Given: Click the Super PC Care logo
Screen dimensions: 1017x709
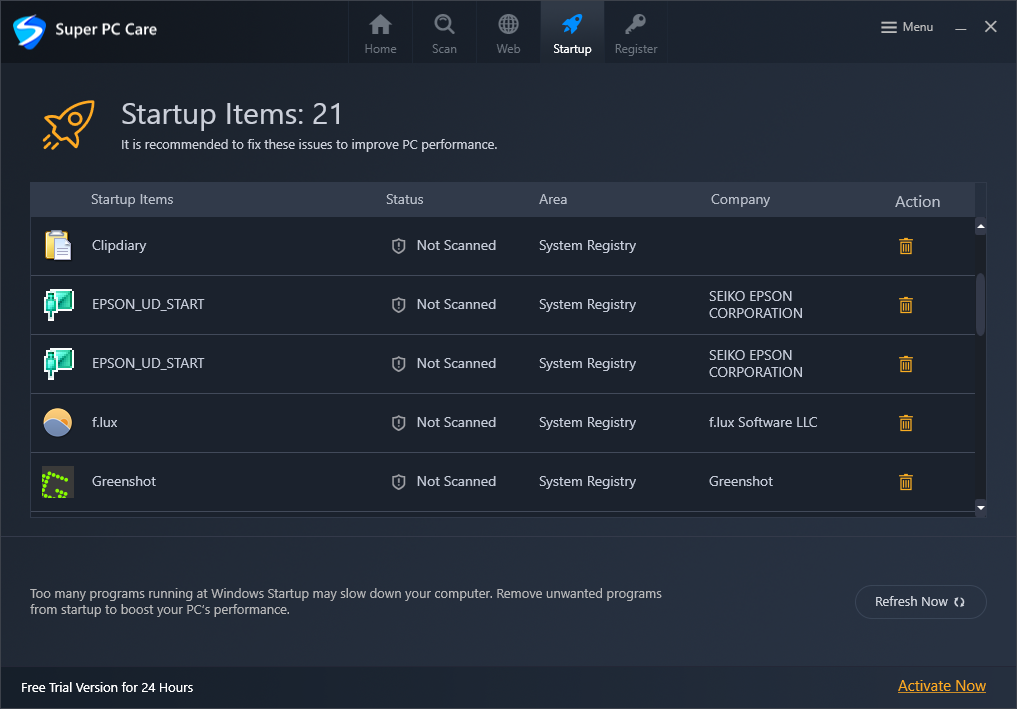Looking at the screenshot, I should click(30, 30).
